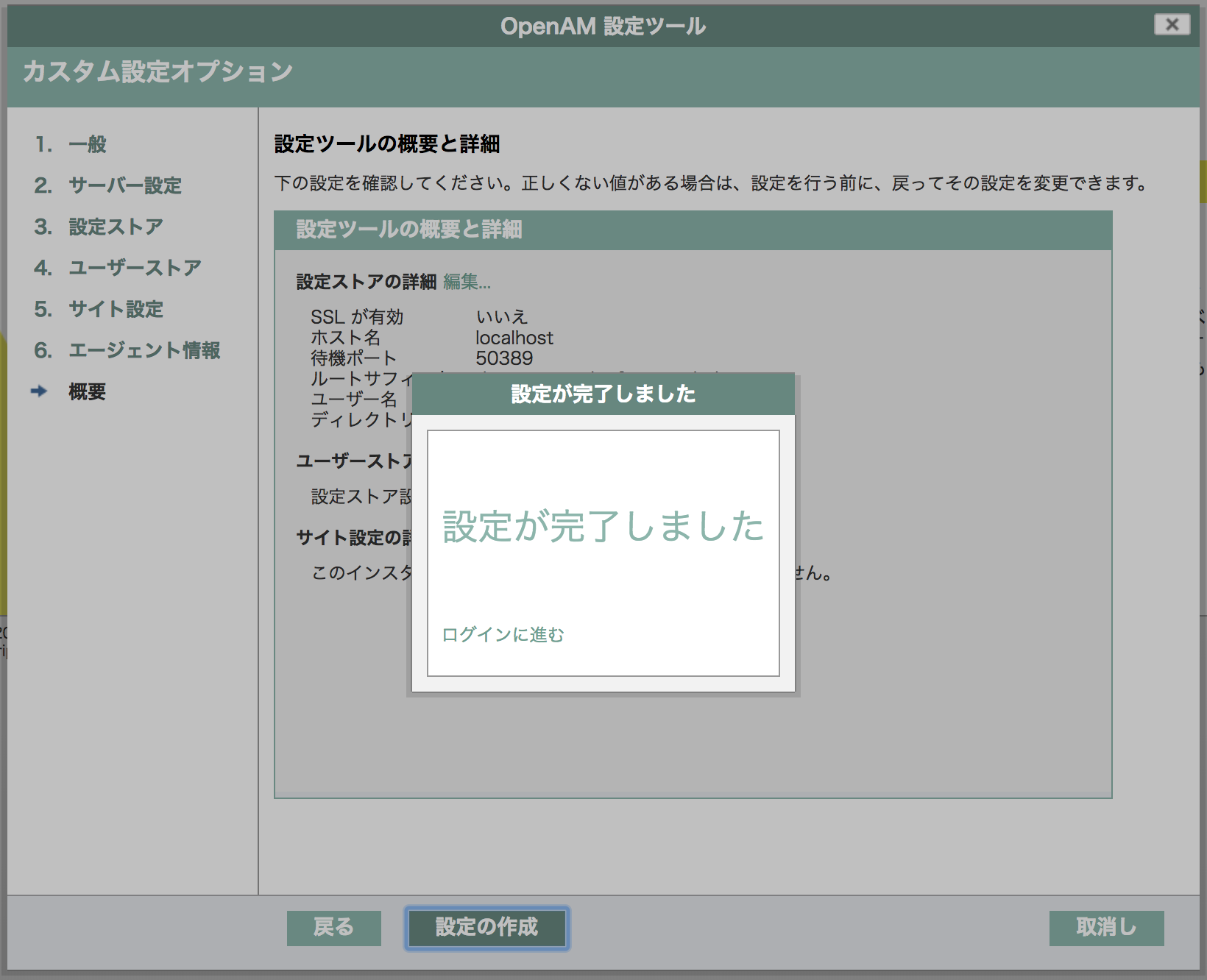Select the current 概要 step
The image size is (1207, 980).
point(87,391)
